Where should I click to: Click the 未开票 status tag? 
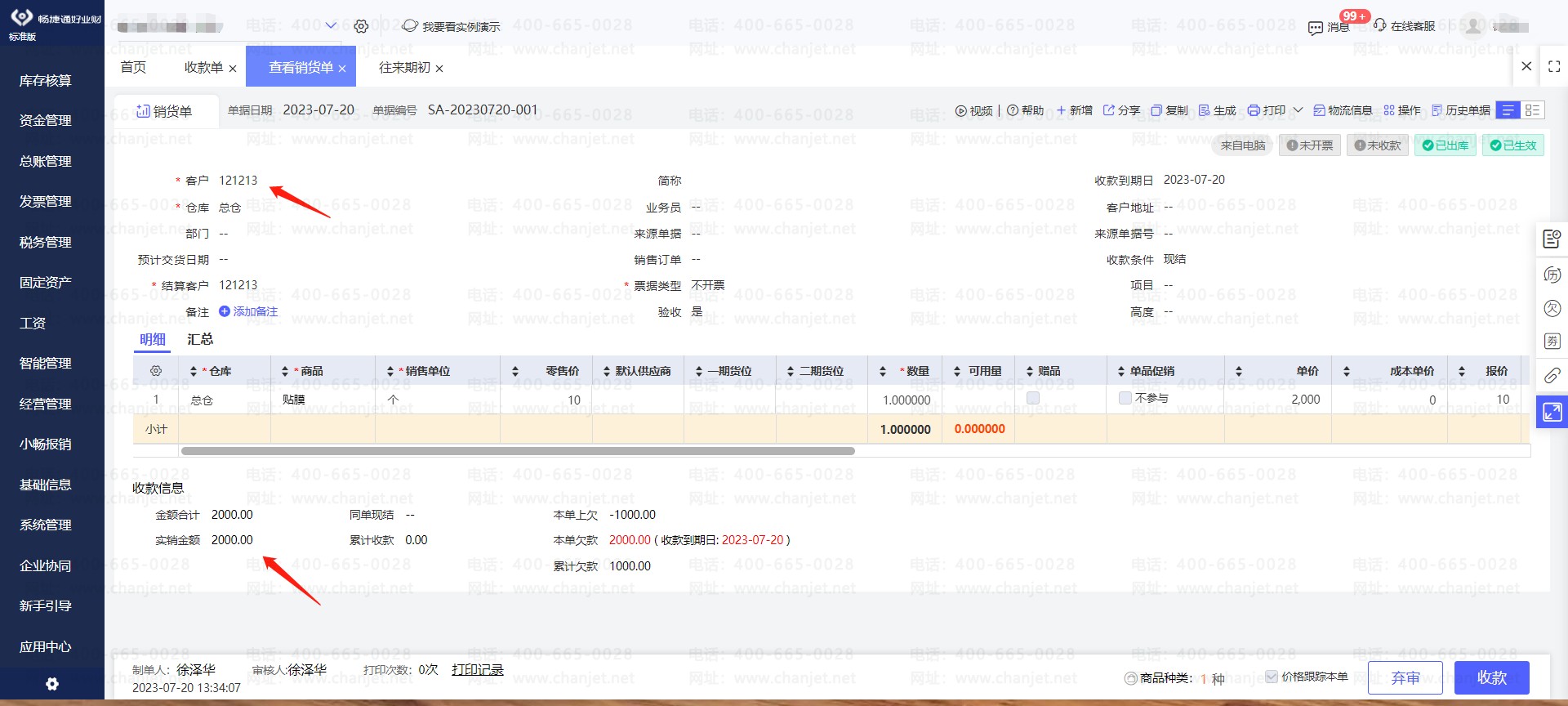tap(1310, 145)
